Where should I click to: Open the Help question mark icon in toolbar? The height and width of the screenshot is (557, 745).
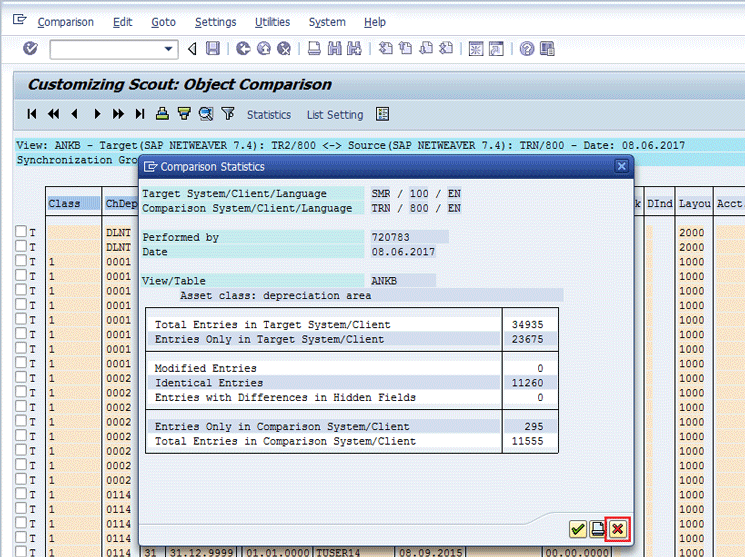526,49
